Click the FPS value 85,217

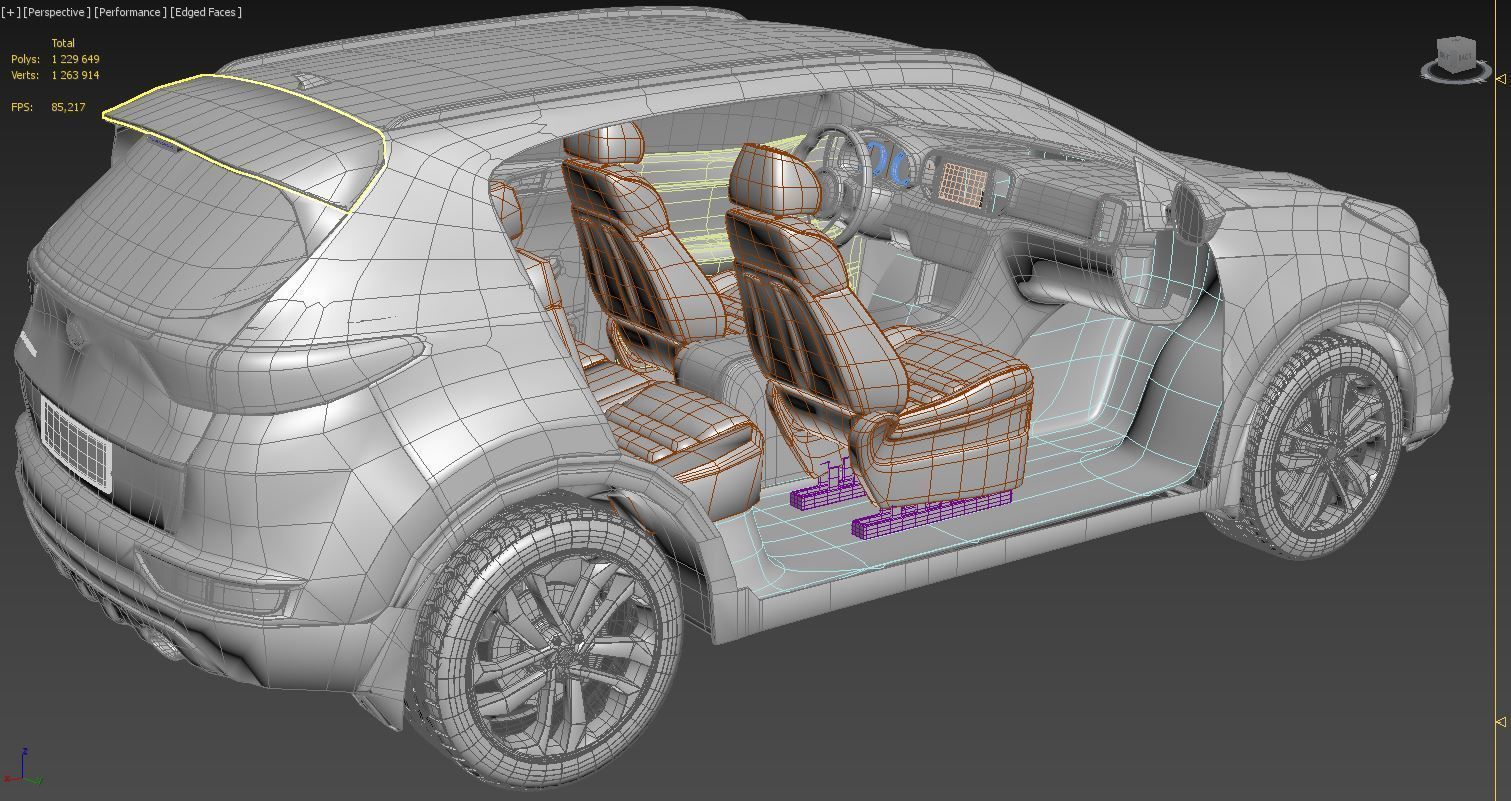(x=68, y=107)
